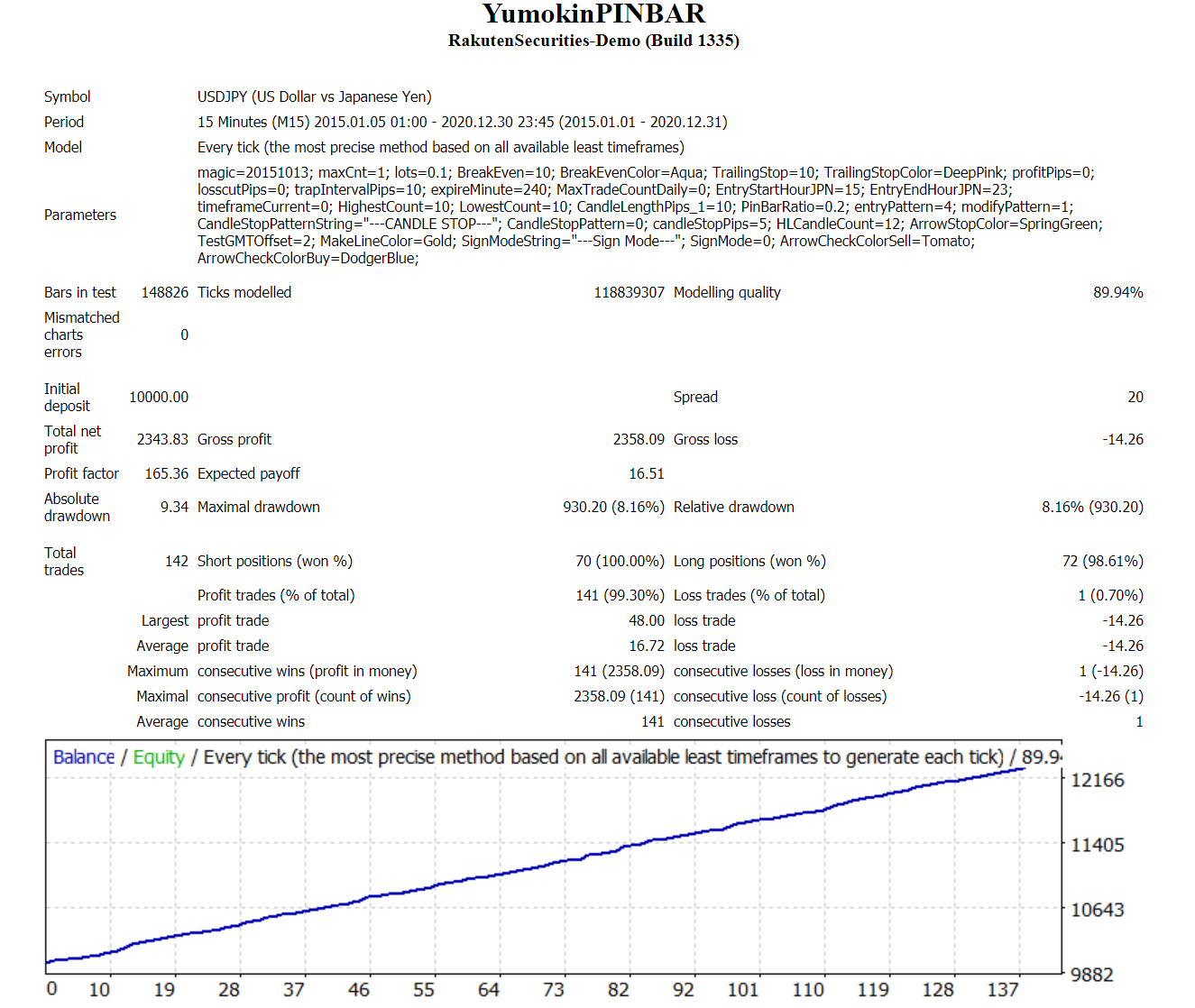Click the Expected payoff label
Viewport: 1195px width, 1008px height.
pos(249,473)
